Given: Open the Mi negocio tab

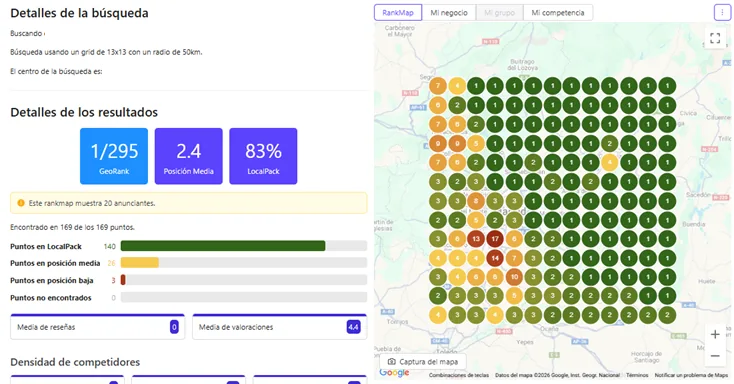Looking at the screenshot, I should [449, 13].
